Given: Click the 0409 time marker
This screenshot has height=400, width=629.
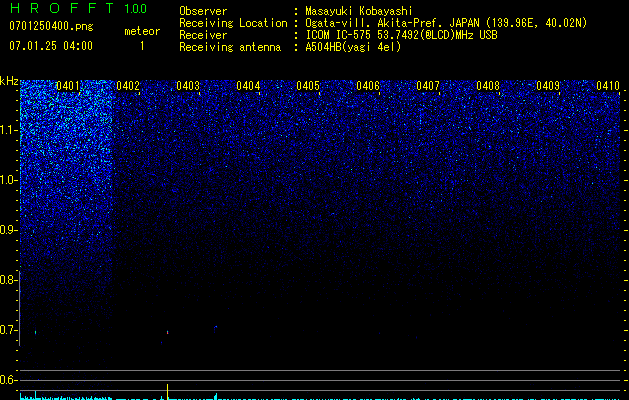Looking at the screenshot, I should [x=548, y=86].
